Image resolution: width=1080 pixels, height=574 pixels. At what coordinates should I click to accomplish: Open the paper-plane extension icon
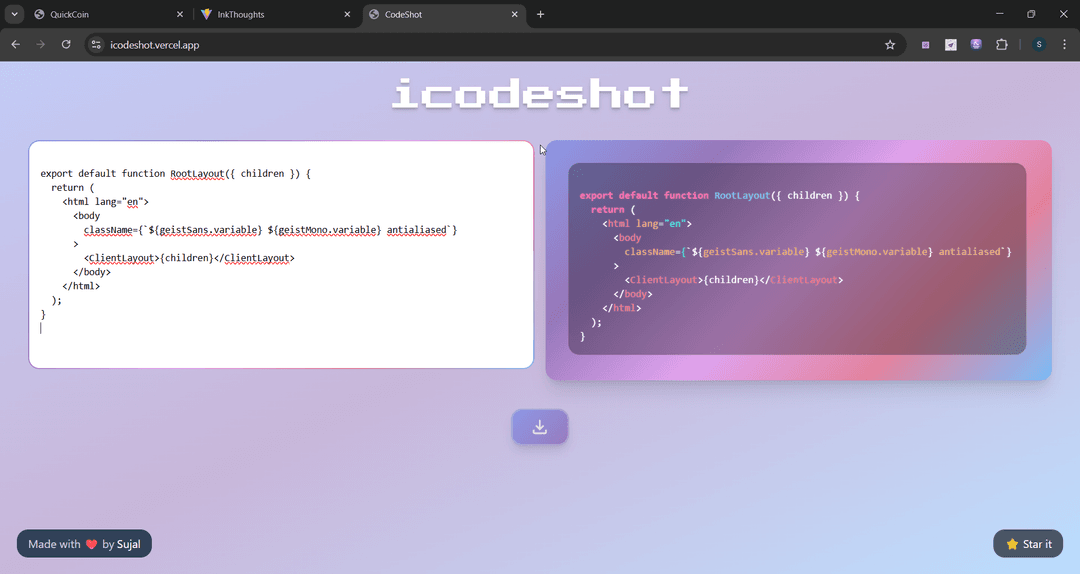951,45
